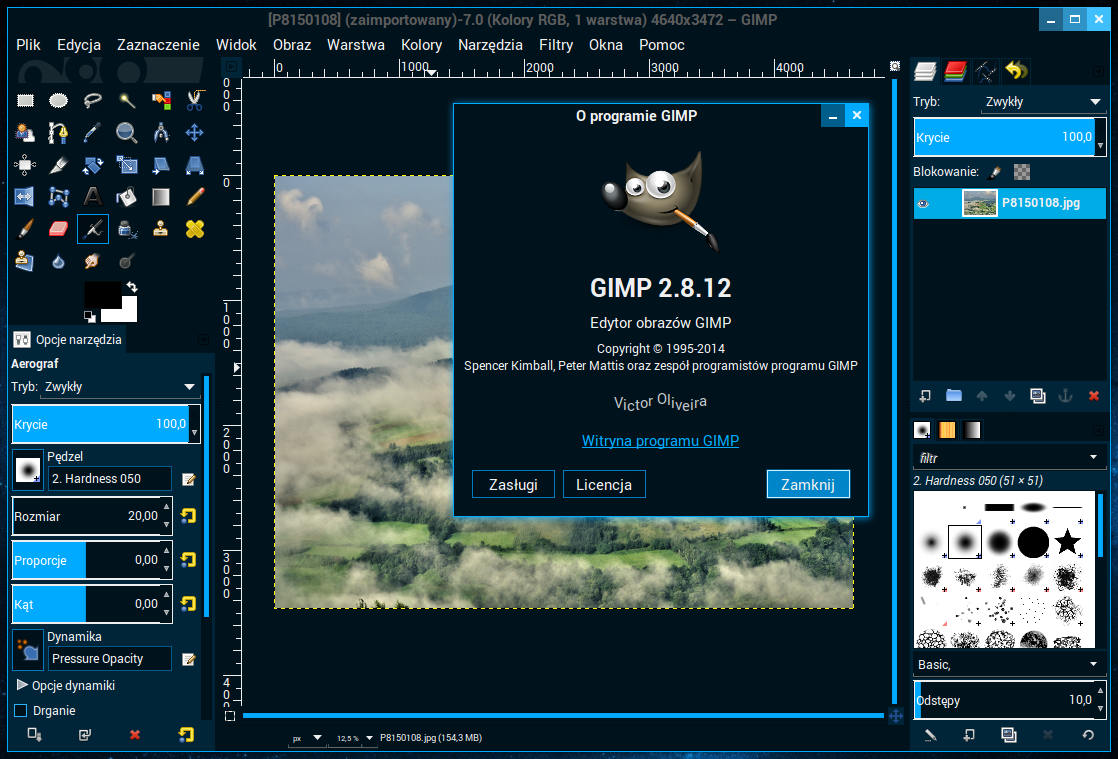
Task: Reset the Kąt angle value
Action: (188, 604)
